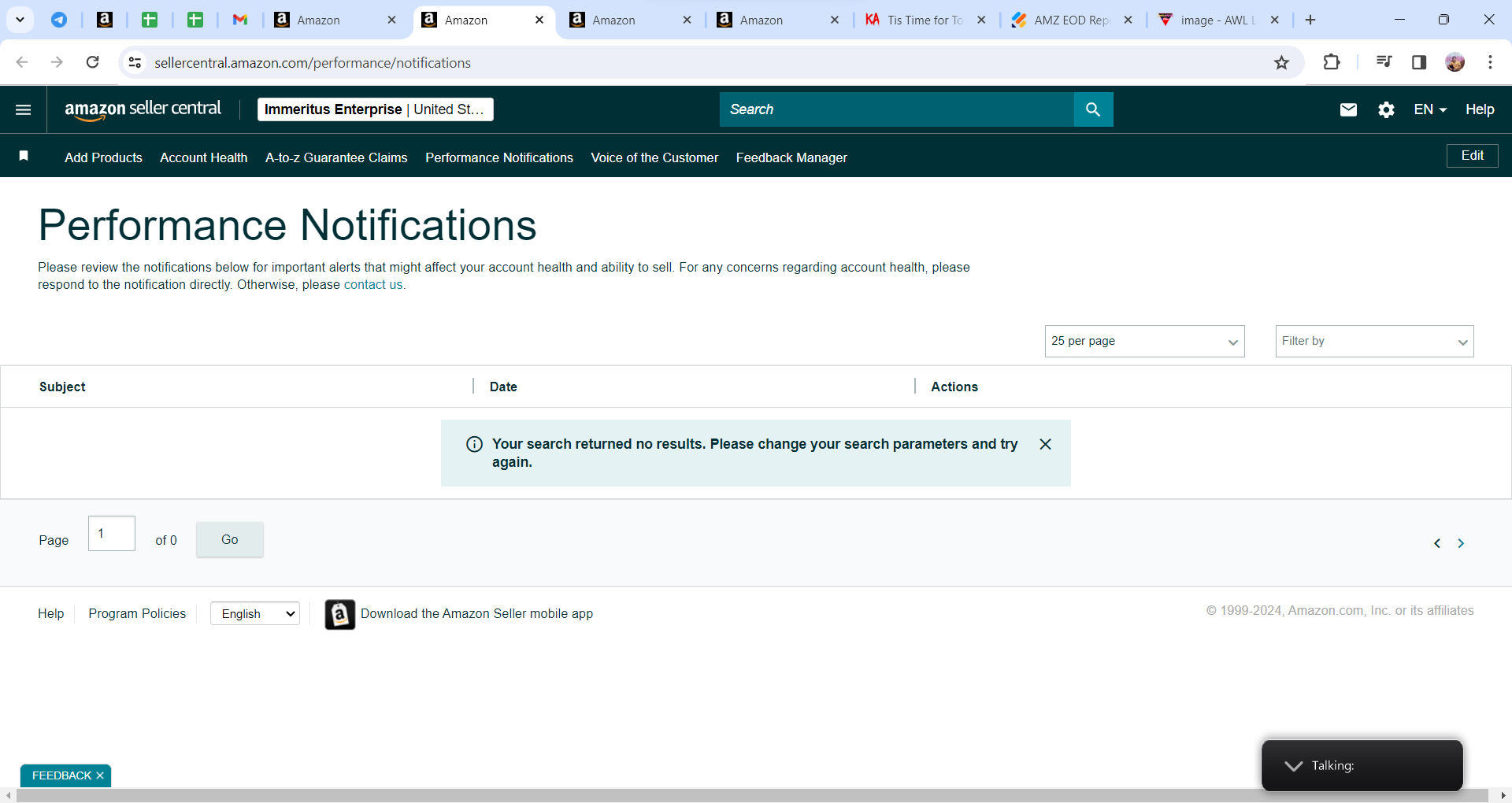
Task: Switch to the pinned Gmail tab
Action: tap(240, 20)
